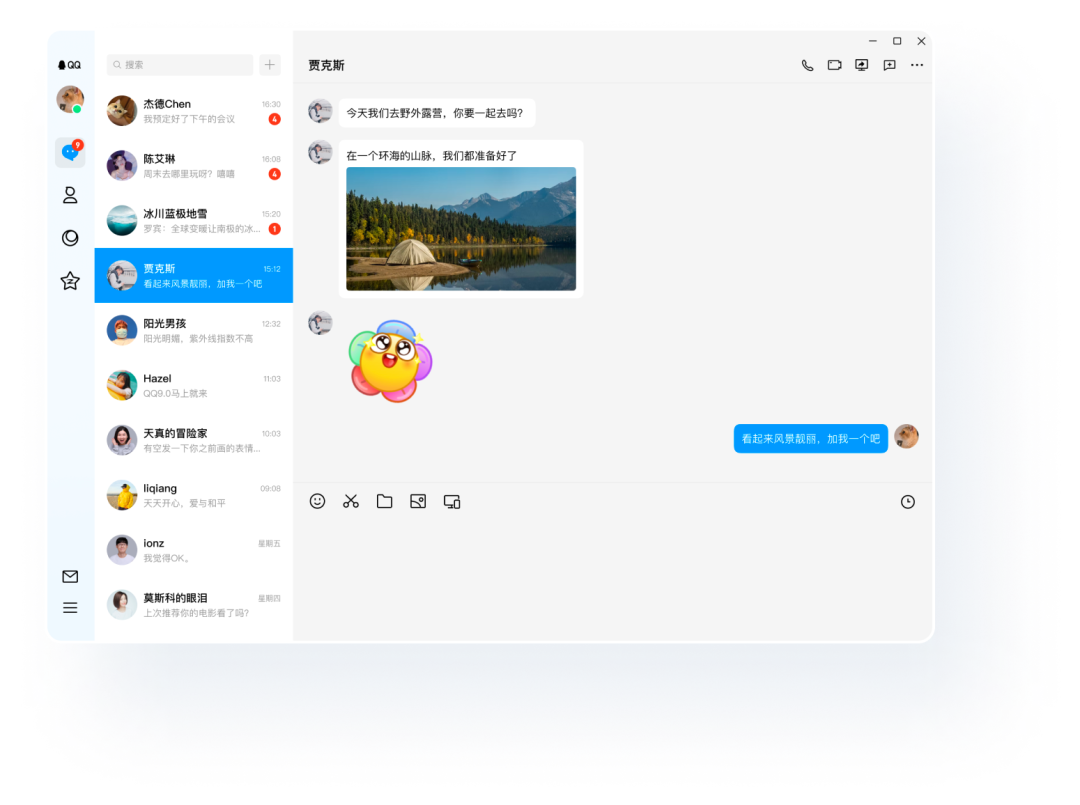The width and height of the screenshot is (1080, 805).
Task: Open the screen-to-phone transfer tool
Action: point(451,501)
